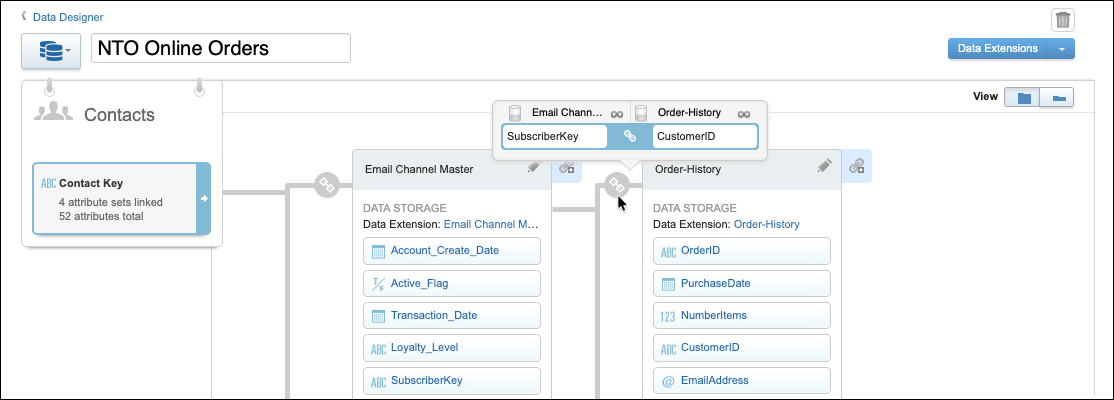This screenshot has width=1114, height=400.
Task: Select CustomerID in relationship popup
Action: [x=705, y=136]
